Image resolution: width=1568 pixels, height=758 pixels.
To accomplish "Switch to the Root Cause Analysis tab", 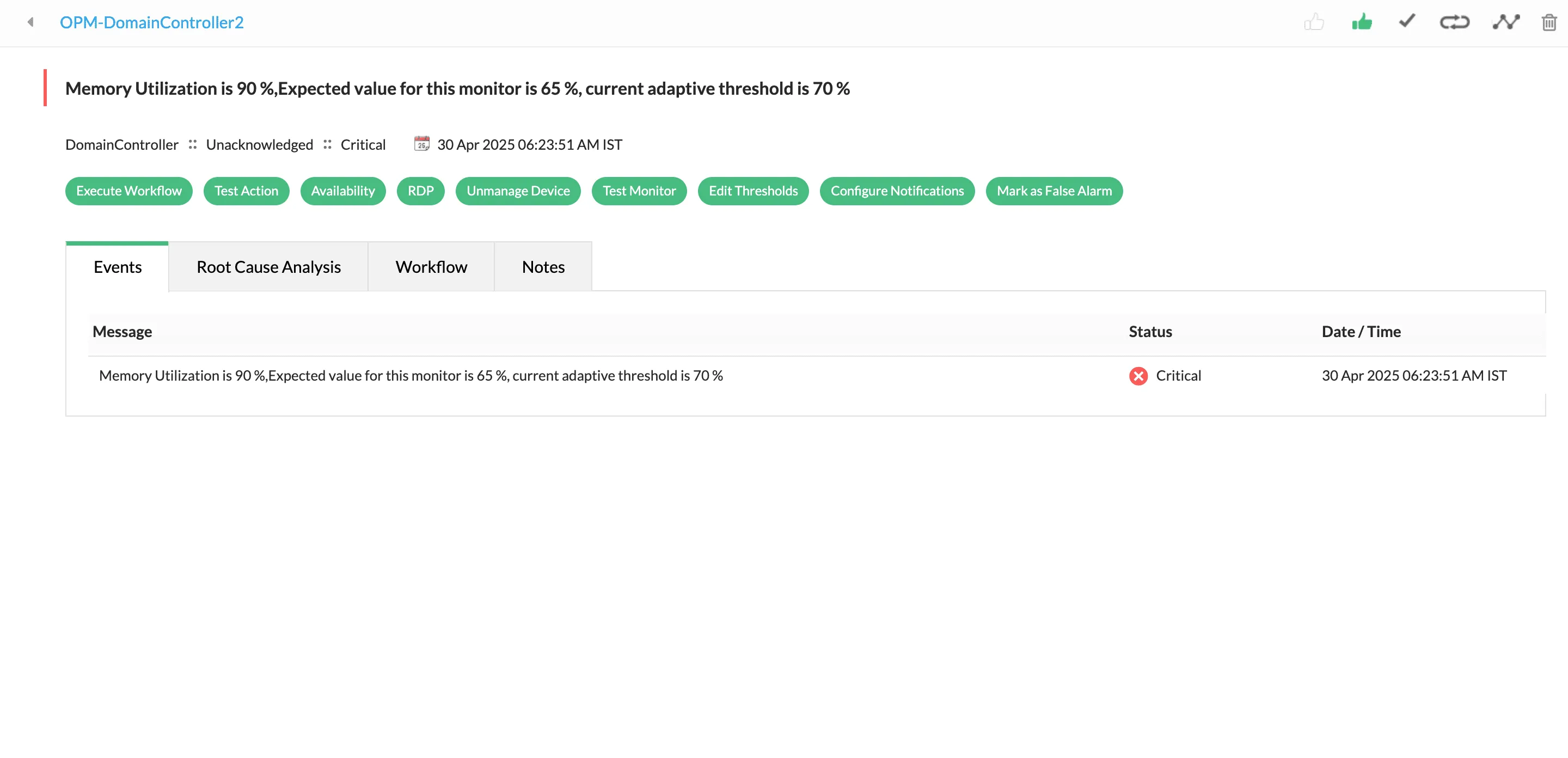I will click(x=268, y=266).
